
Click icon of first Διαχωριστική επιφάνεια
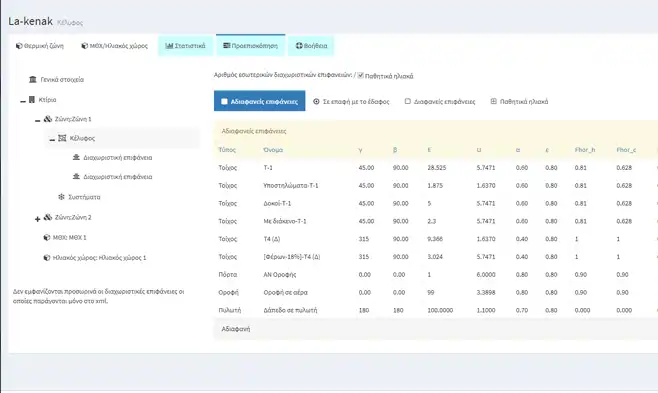coord(76,157)
